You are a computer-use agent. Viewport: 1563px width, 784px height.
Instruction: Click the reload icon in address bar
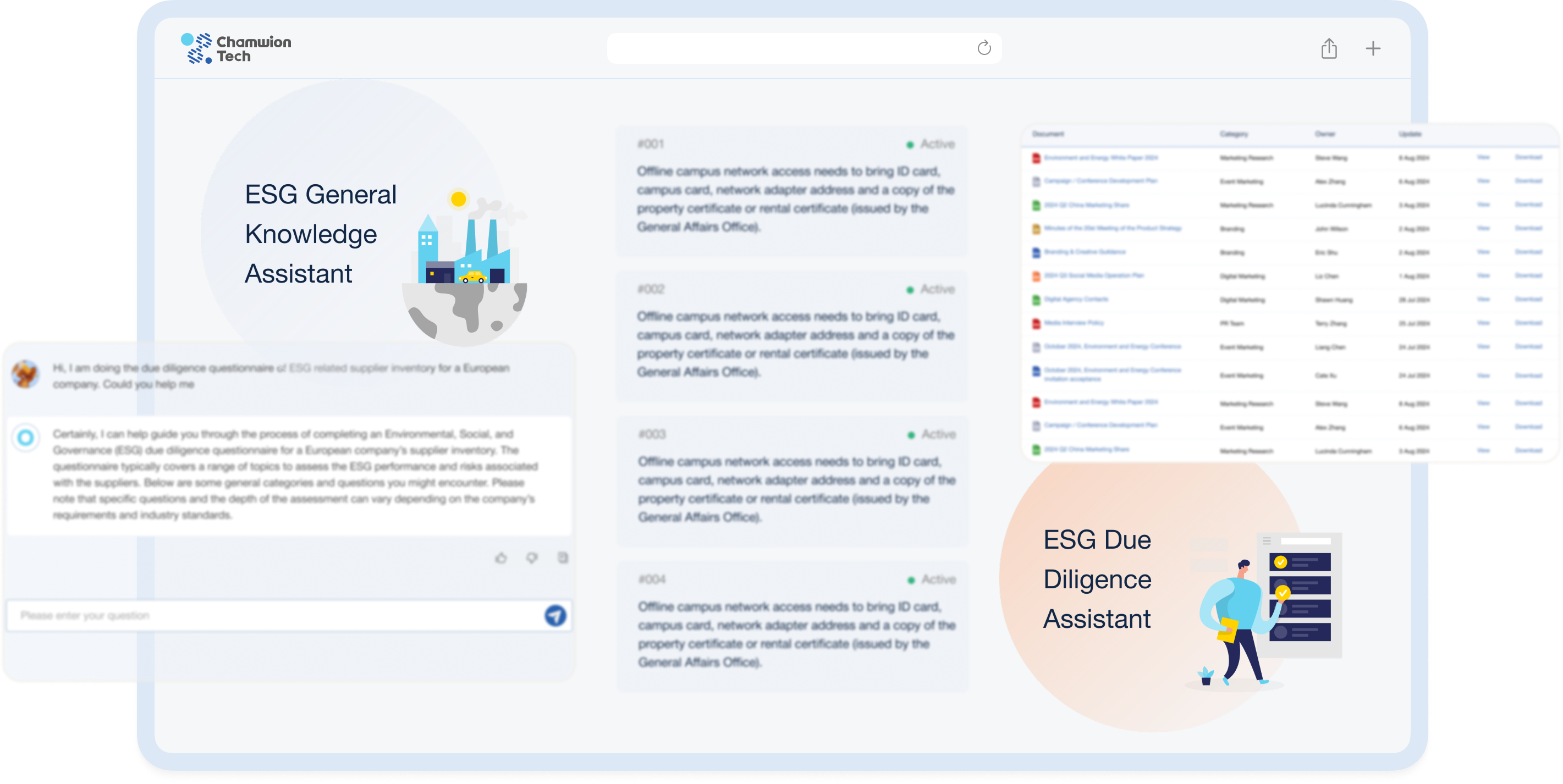[x=983, y=48]
